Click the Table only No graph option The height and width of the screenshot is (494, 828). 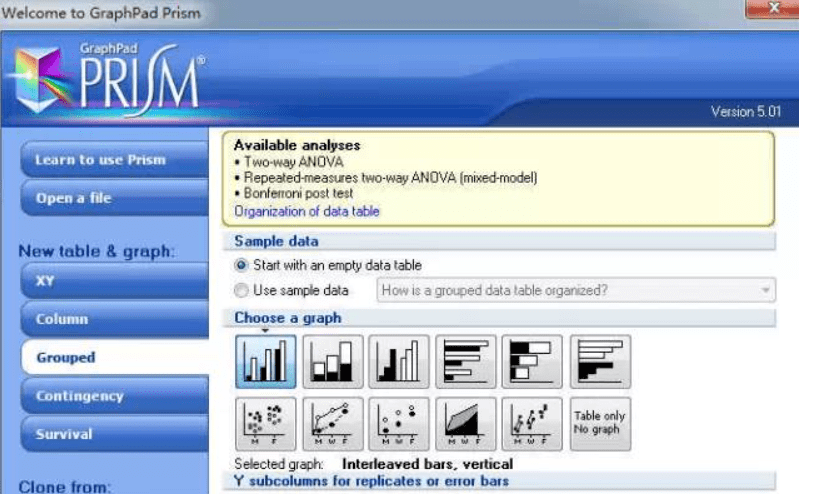click(x=600, y=421)
